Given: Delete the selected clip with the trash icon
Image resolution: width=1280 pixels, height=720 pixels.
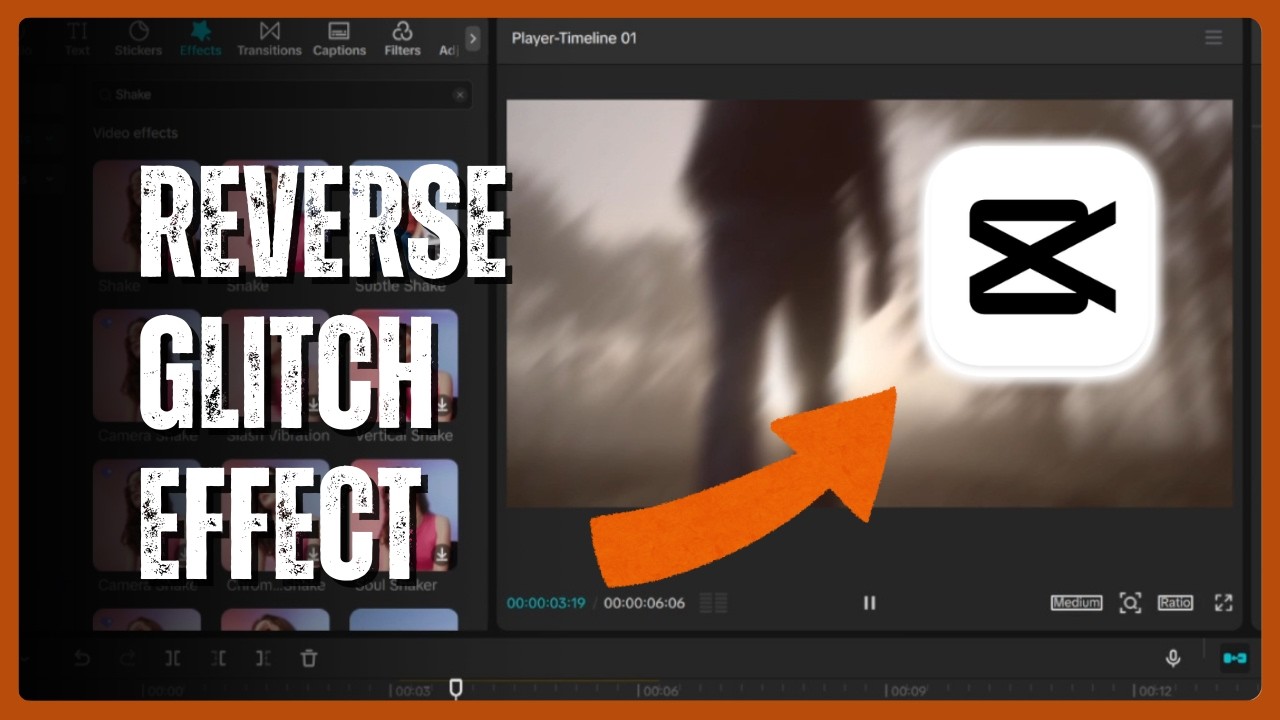Looking at the screenshot, I should coord(309,658).
